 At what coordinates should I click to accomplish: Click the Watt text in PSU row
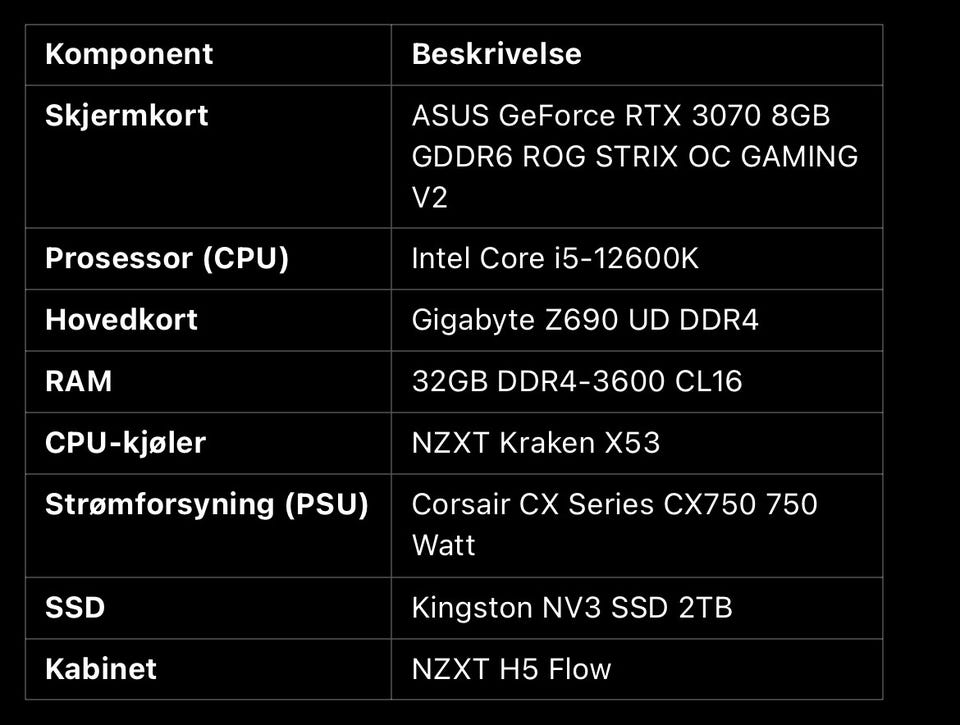coord(443,545)
